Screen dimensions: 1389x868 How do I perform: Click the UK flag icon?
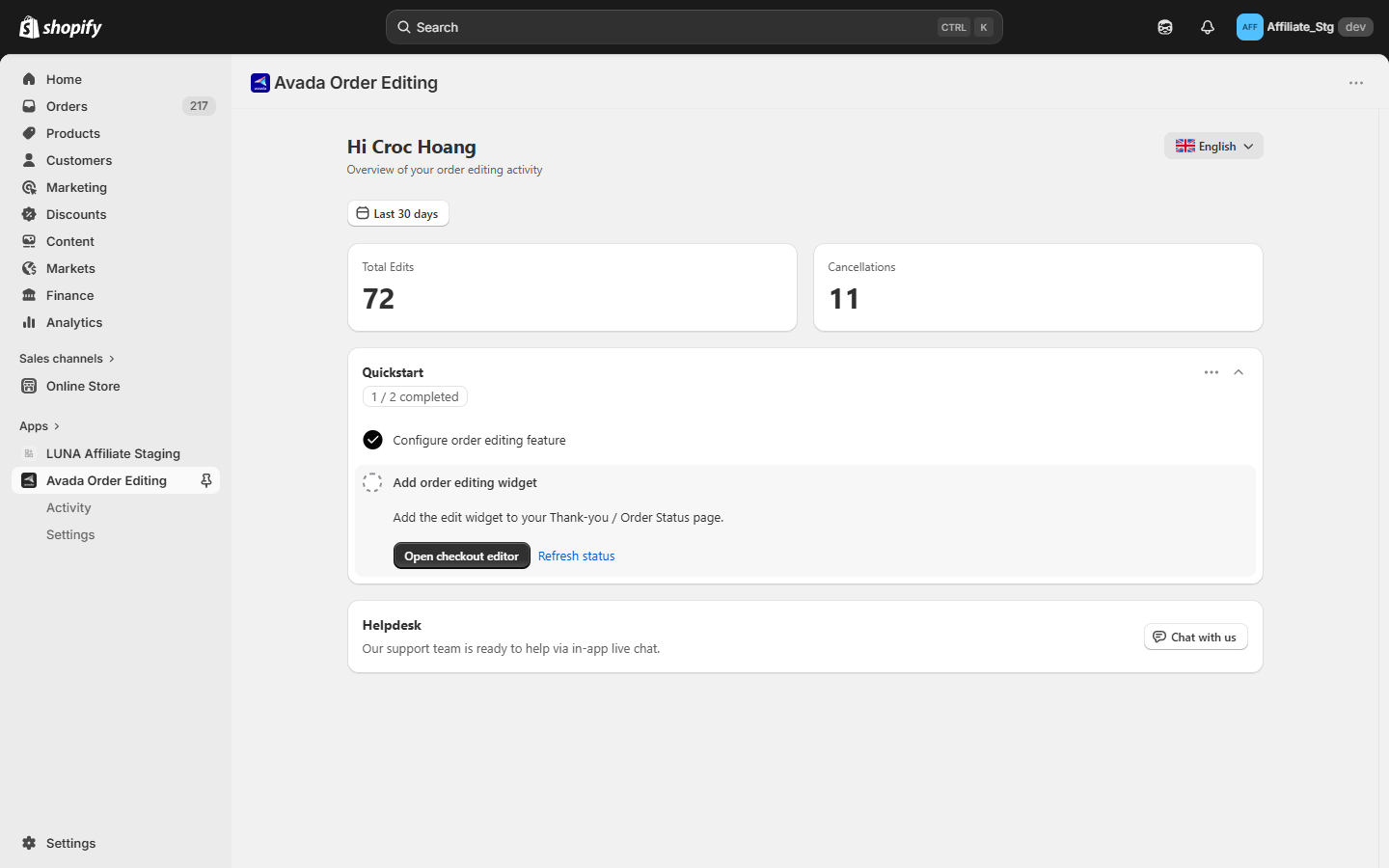click(1185, 146)
